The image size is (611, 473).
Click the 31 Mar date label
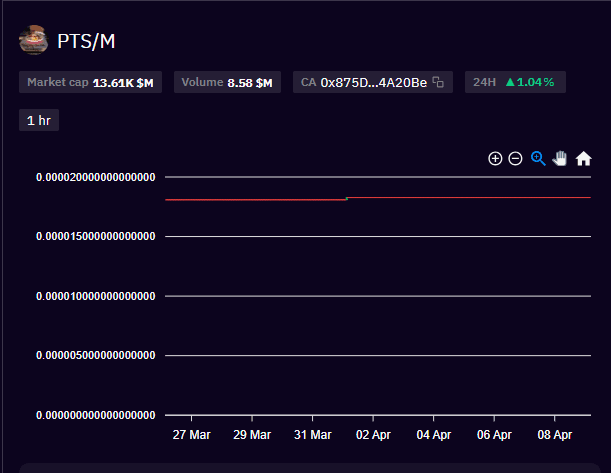click(312, 435)
